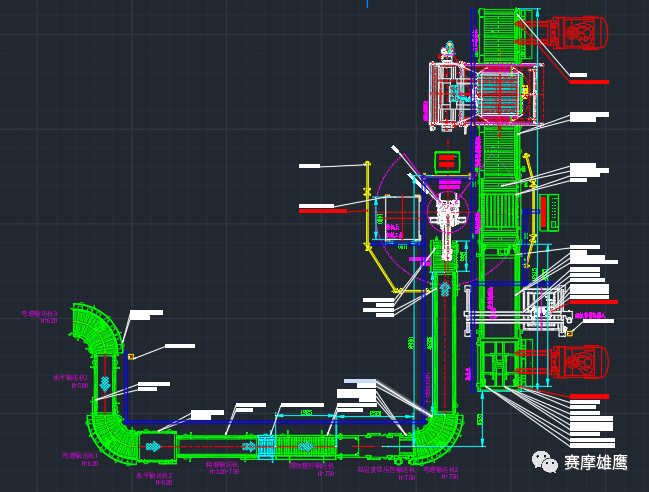
Task: Click the 弯道输送机3 H=620 label
Action: 40,317
